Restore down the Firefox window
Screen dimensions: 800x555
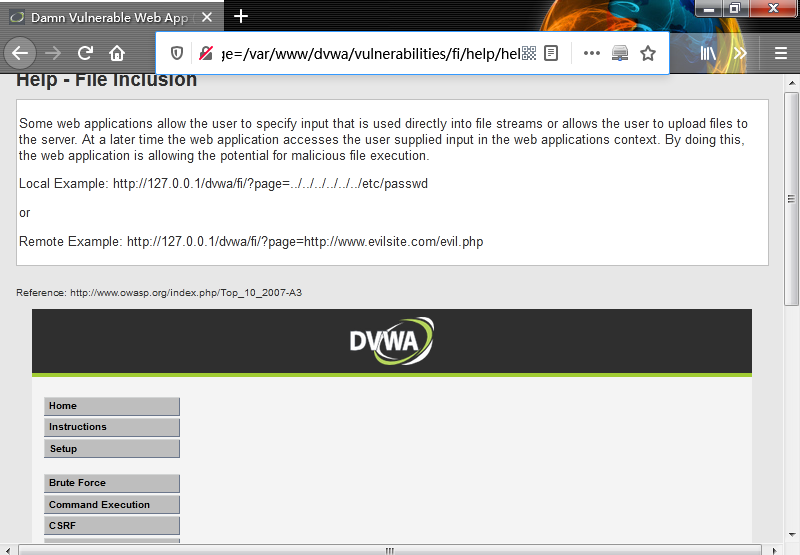735,9
